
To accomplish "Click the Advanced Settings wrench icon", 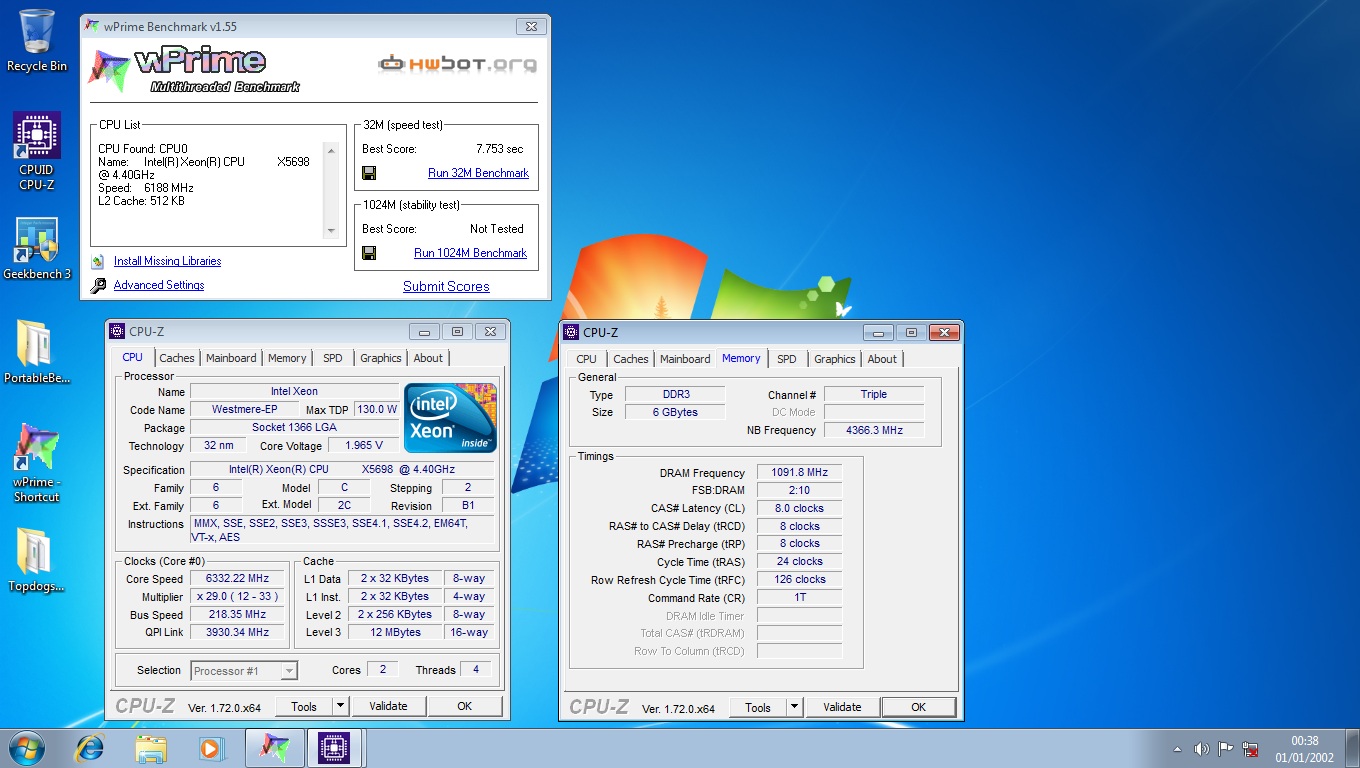I will [x=98, y=286].
